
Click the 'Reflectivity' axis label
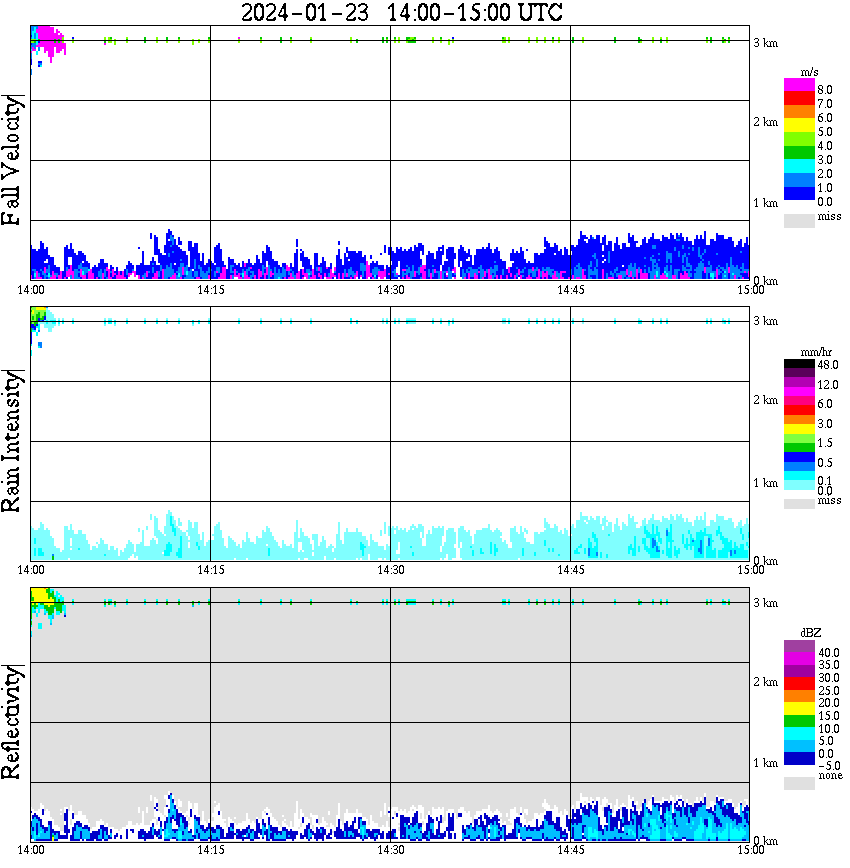(11, 722)
